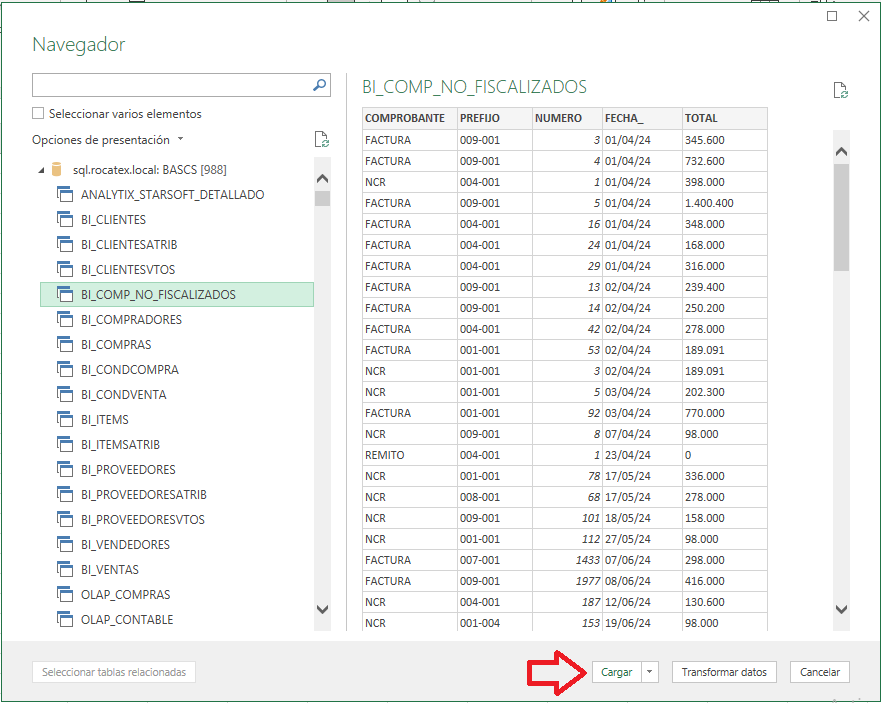Select the BI_COMPRADORES table

(x=131, y=320)
